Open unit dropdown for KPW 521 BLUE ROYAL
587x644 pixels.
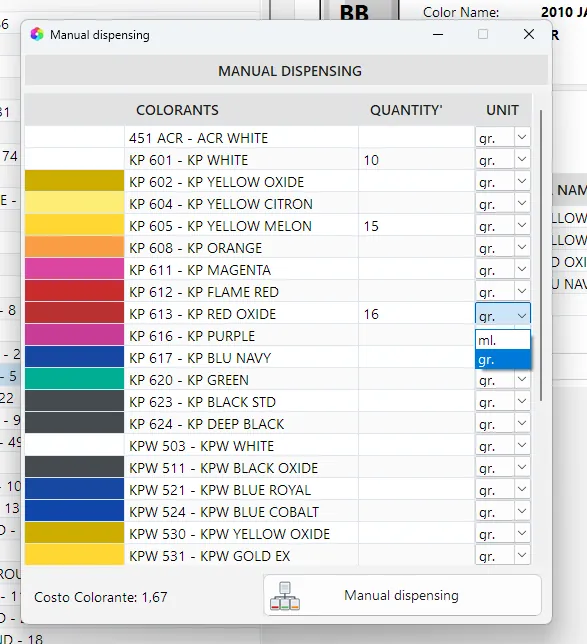pyautogui.click(x=522, y=489)
